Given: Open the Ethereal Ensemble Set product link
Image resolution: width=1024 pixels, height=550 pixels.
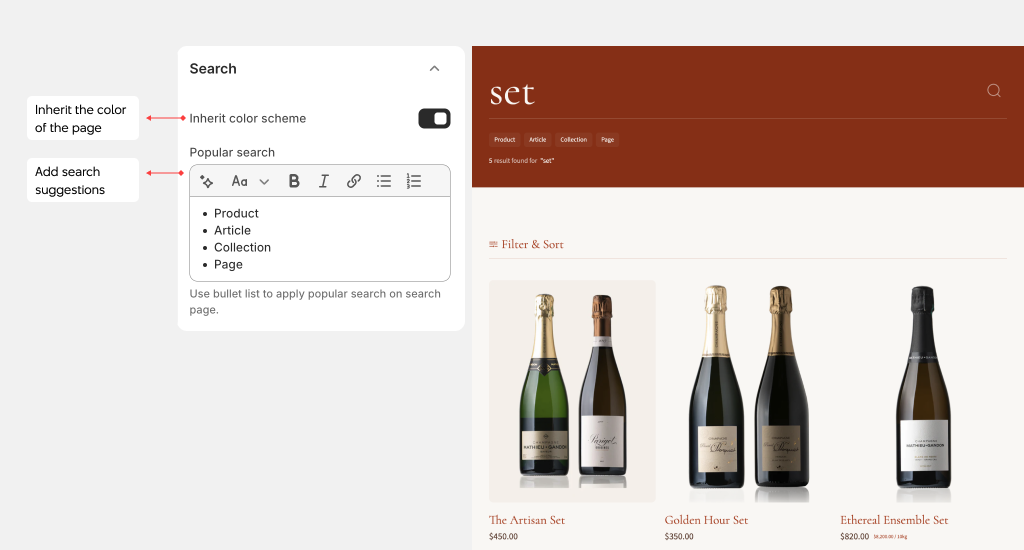Looking at the screenshot, I should tap(893, 520).
